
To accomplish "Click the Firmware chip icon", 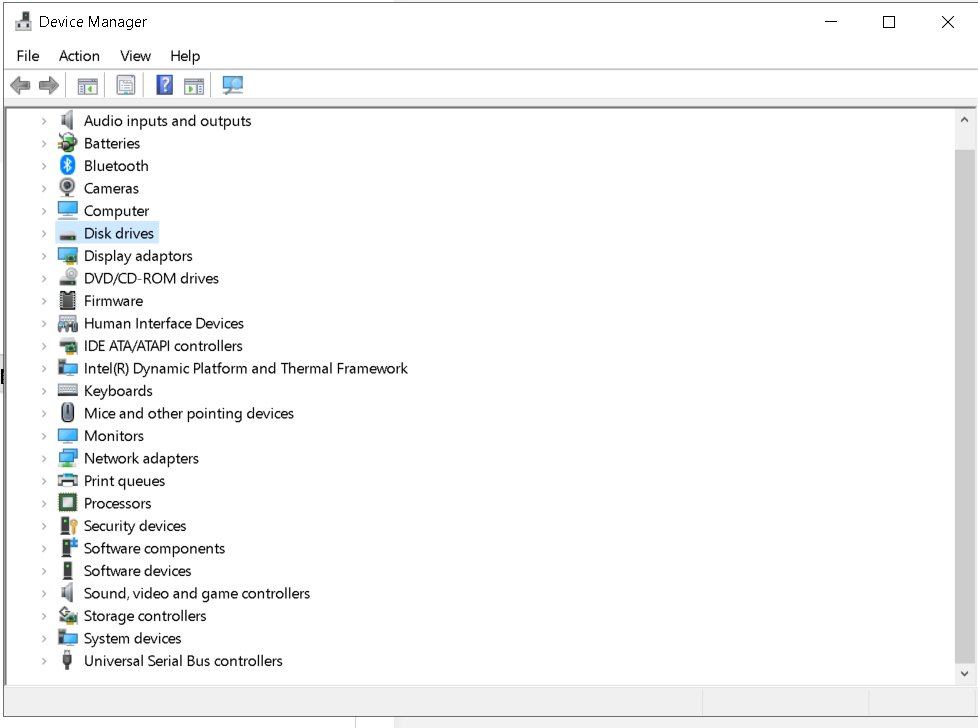I will (67, 301).
